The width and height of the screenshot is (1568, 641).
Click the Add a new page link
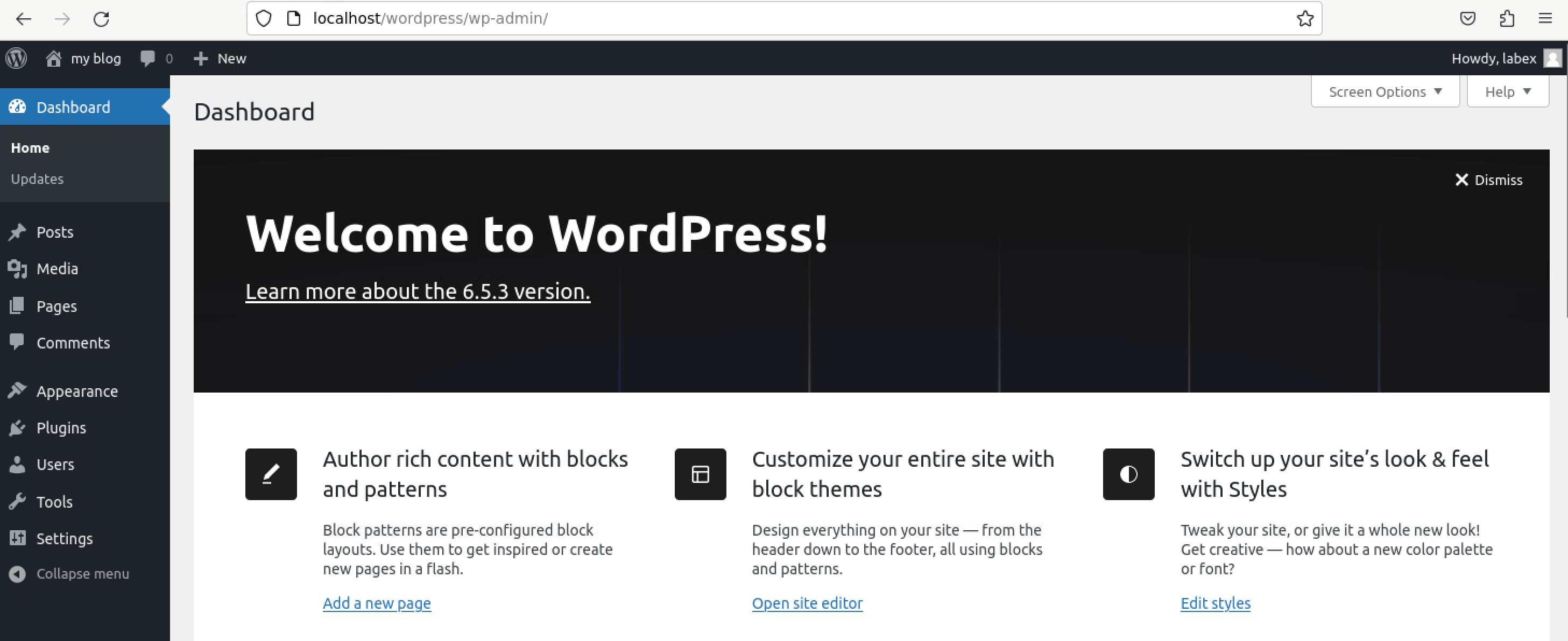(x=377, y=603)
